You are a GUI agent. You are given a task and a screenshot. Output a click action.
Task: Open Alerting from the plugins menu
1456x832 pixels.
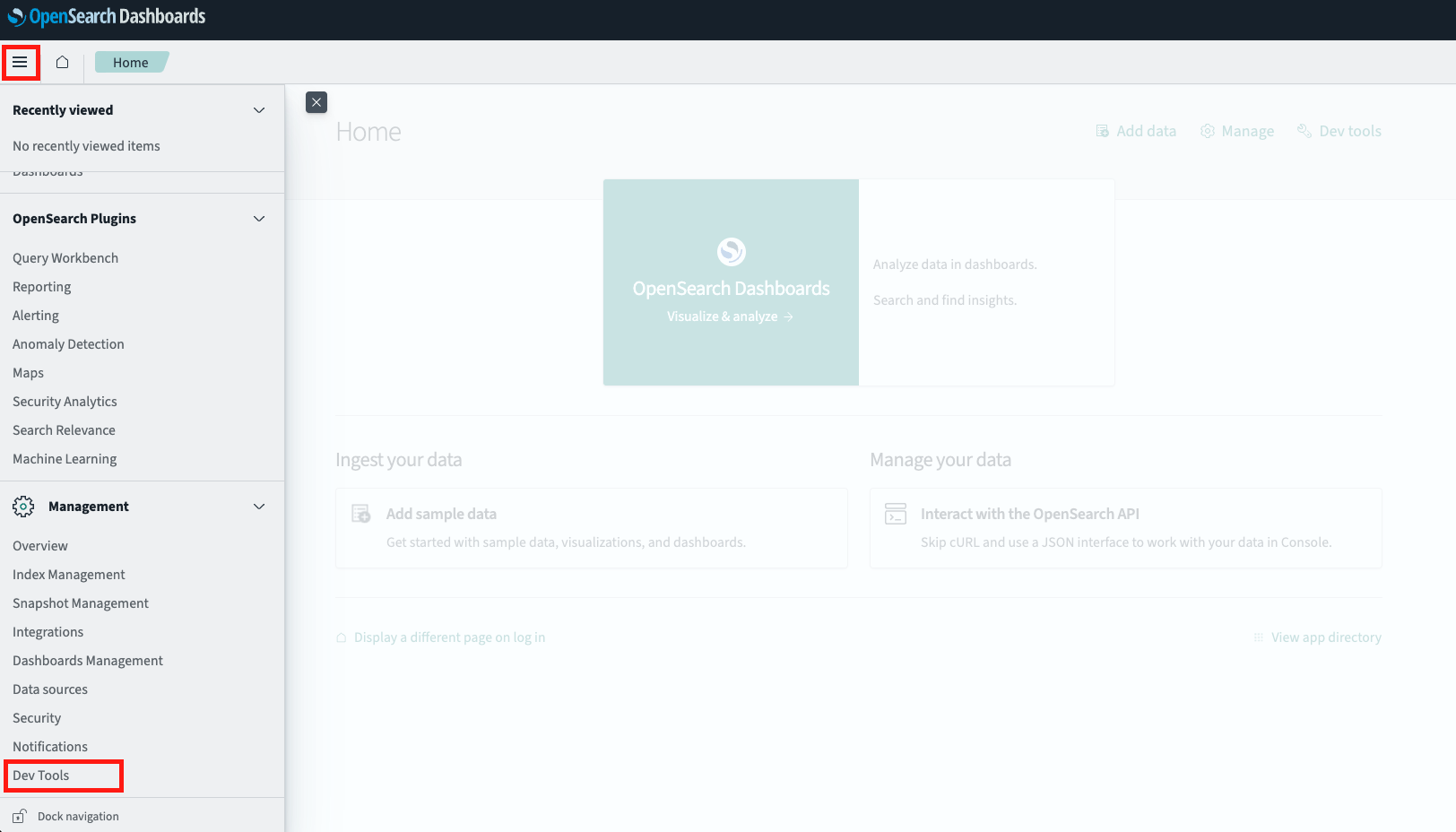36,315
